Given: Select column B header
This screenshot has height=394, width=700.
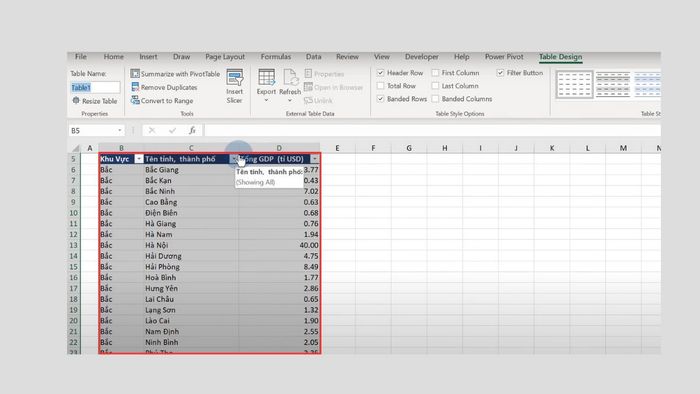Looking at the screenshot, I should coord(121,148).
